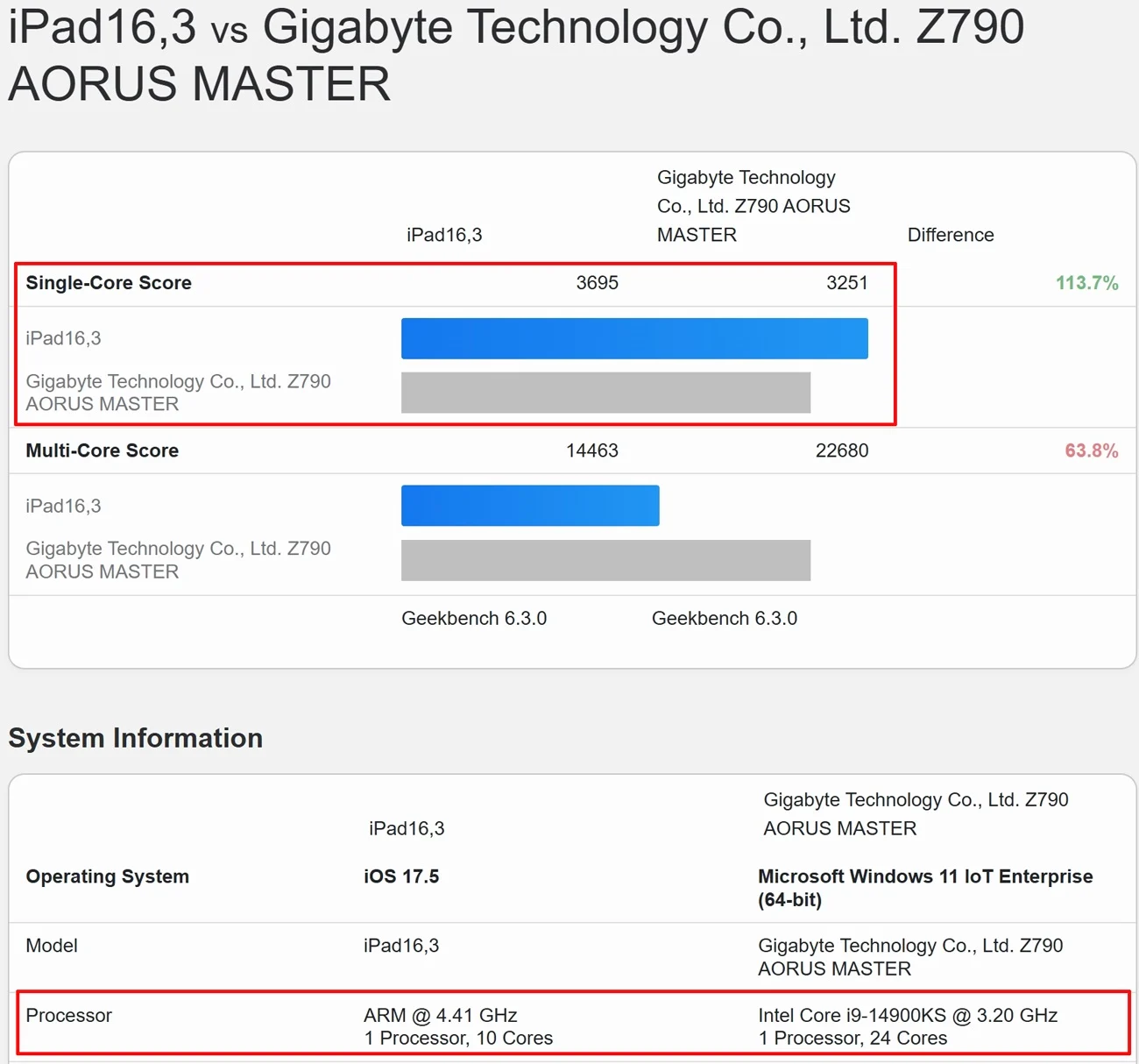Select iPad16,3 value in the Model row
Viewport: 1139px width, 1064px height.
(401, 946)
